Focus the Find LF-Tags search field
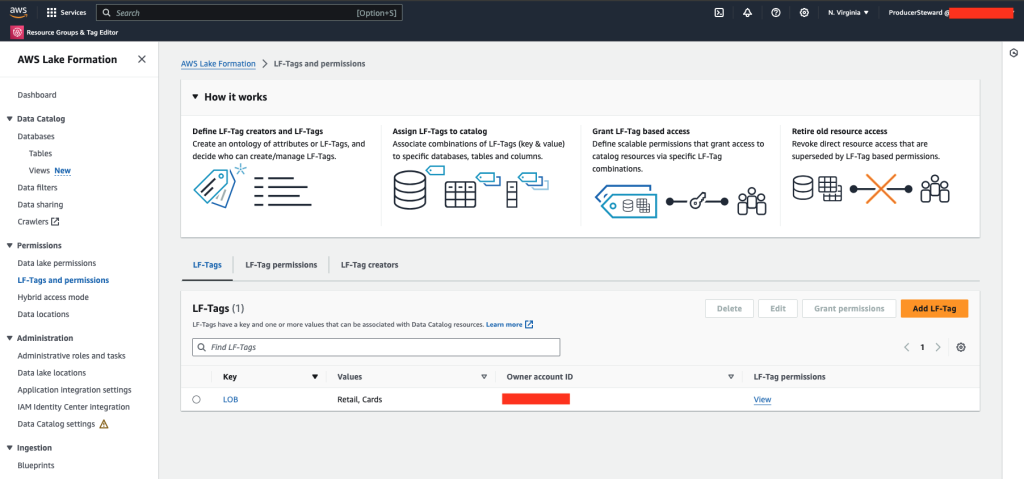Screen dimensions: 1024x479 coord(376,347)
